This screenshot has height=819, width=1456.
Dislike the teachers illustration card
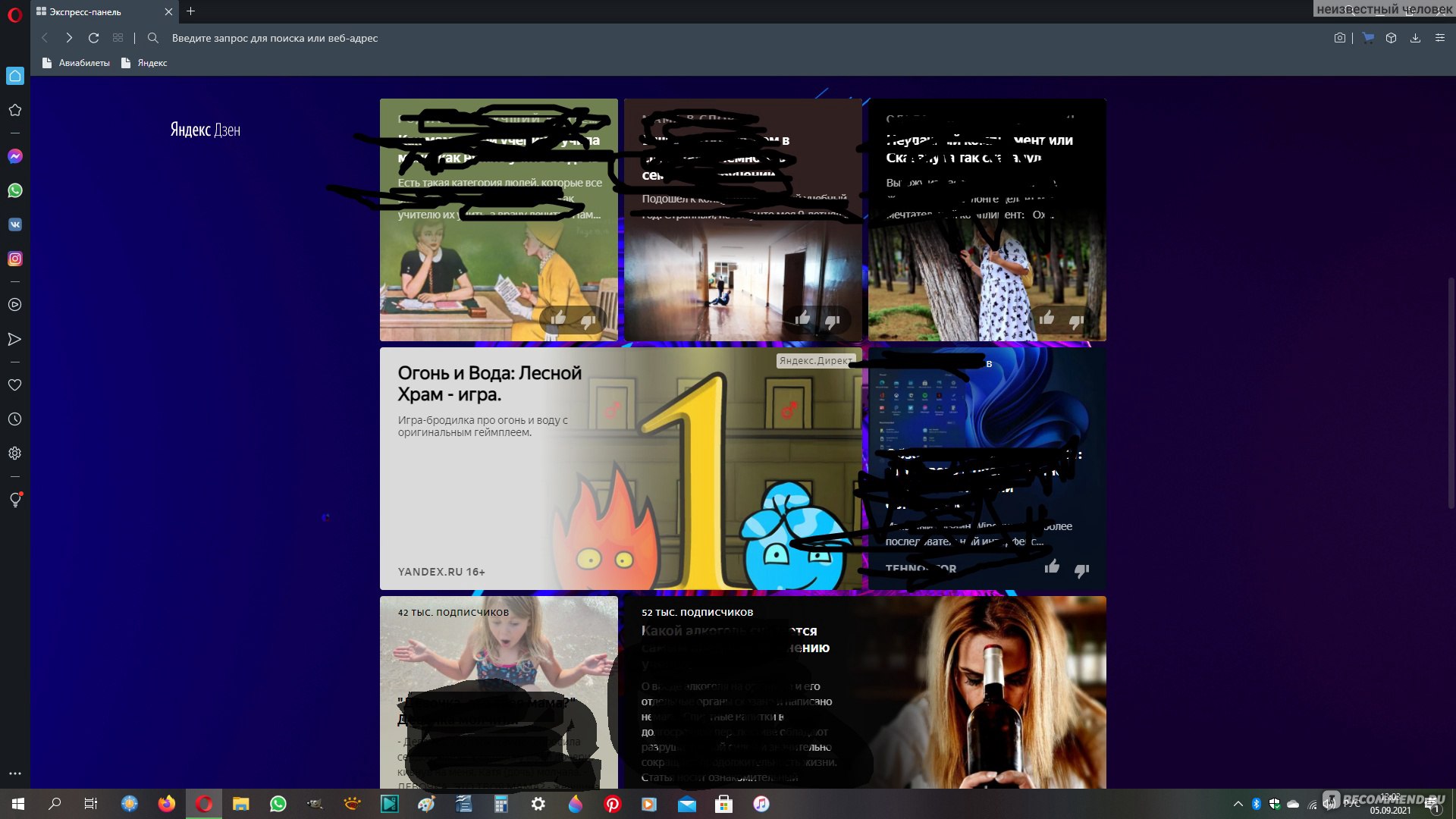coord(588,322)
